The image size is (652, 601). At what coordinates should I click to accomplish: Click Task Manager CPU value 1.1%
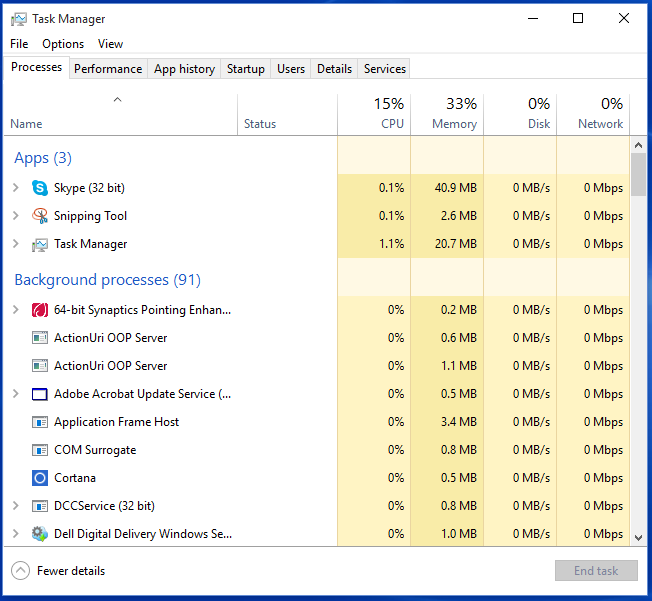391,244
